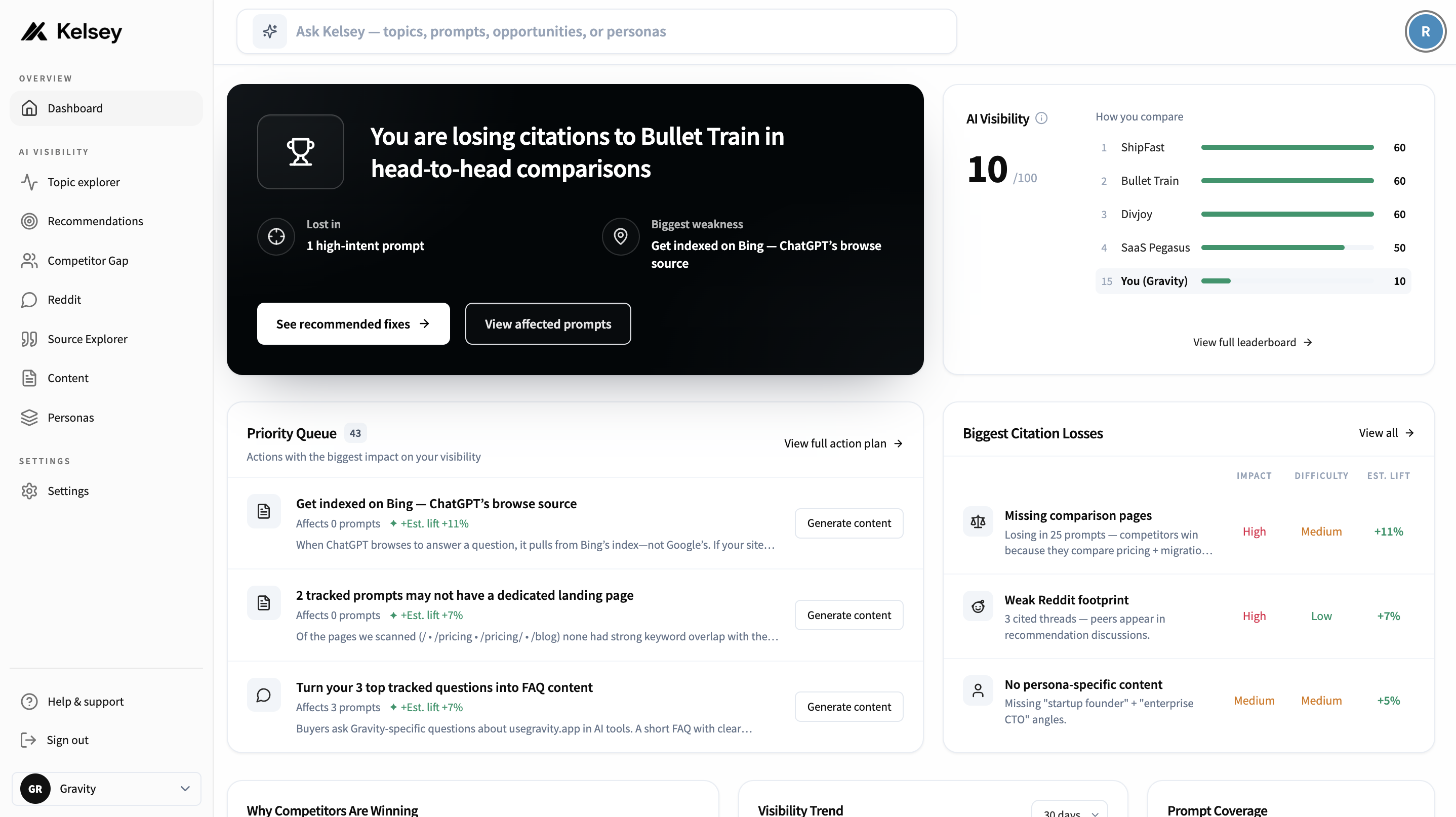Click the map pin icon beside Biggest weakness
1456x817 pixels.
(x=621, y=236)
